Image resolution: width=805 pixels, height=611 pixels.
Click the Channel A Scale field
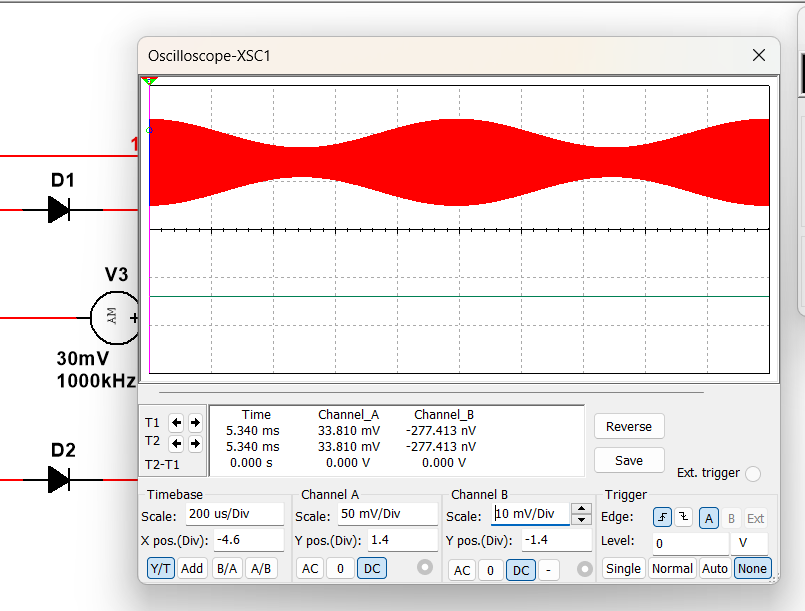[x=388, y=514]
